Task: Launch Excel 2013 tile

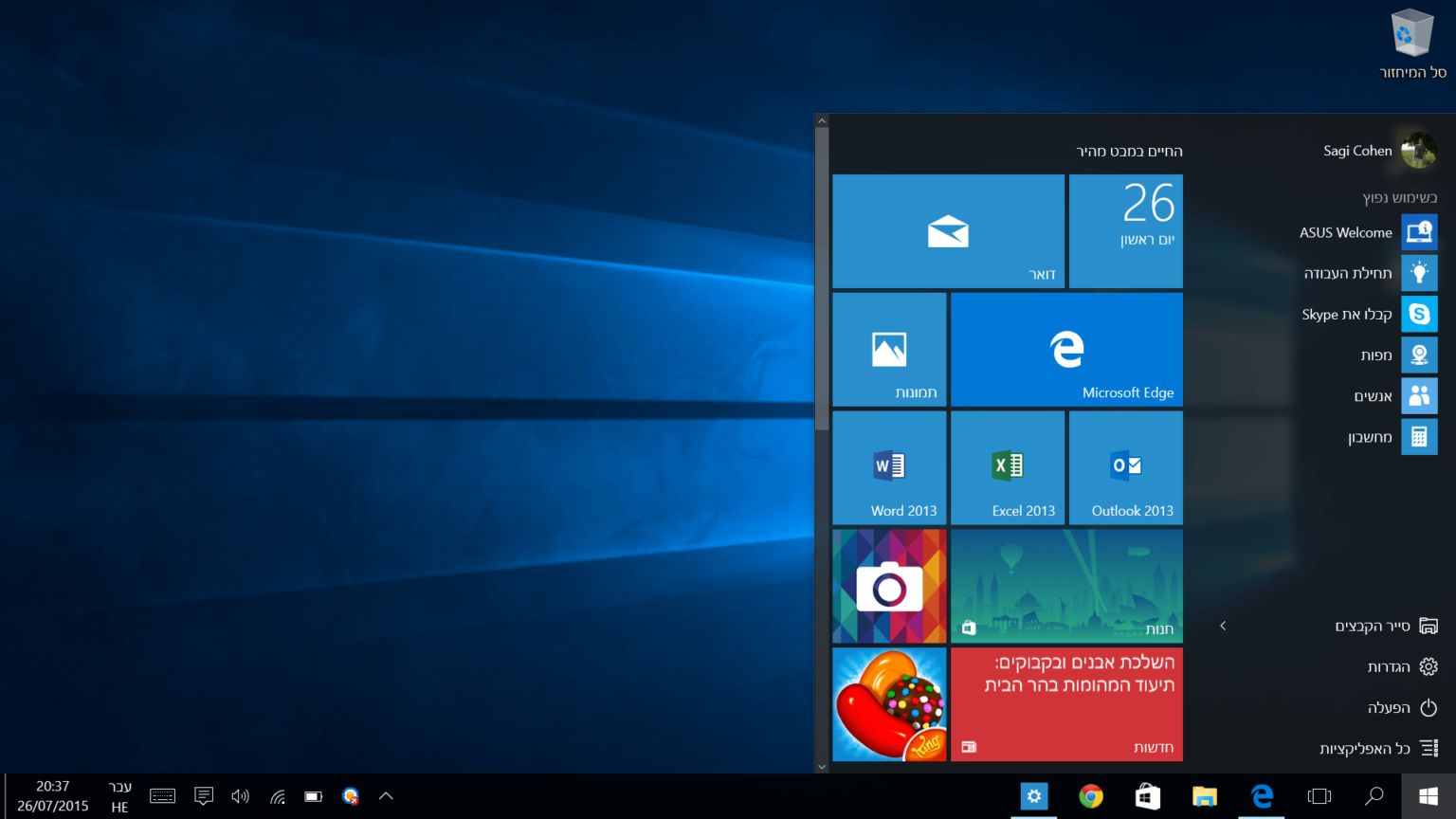Action: [1008, 467]
